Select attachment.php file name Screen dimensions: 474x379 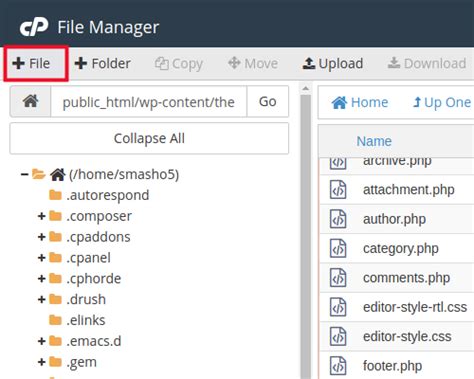(x=409, y=190)
